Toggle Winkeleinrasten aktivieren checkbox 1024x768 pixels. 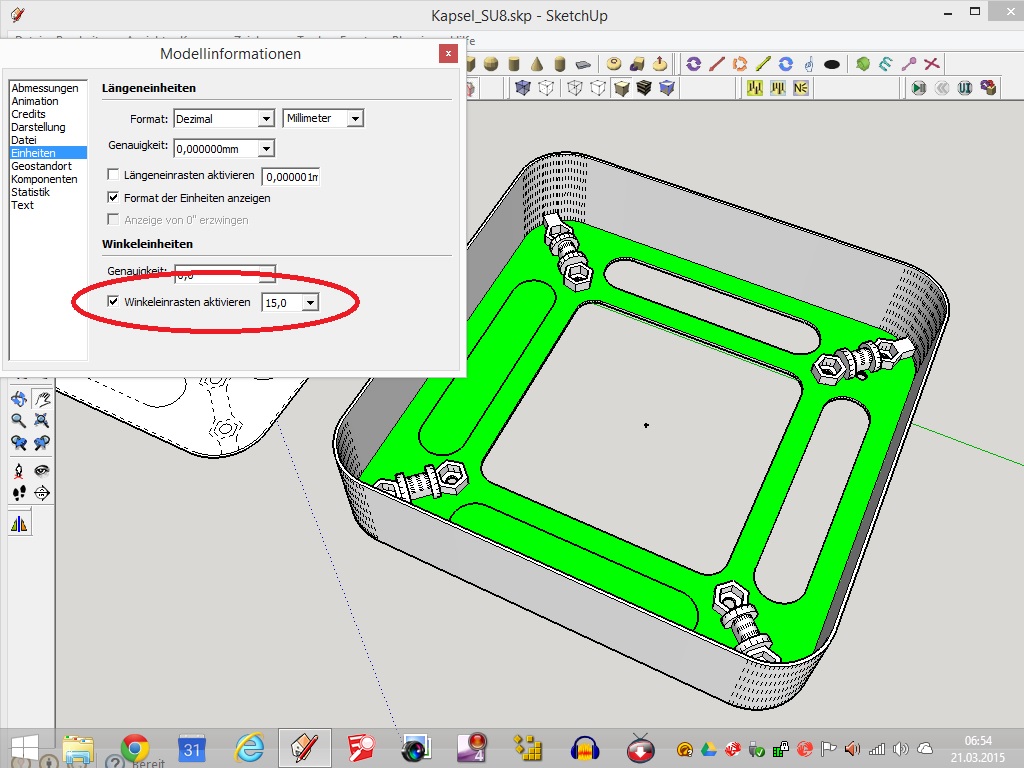coord(114,301)
